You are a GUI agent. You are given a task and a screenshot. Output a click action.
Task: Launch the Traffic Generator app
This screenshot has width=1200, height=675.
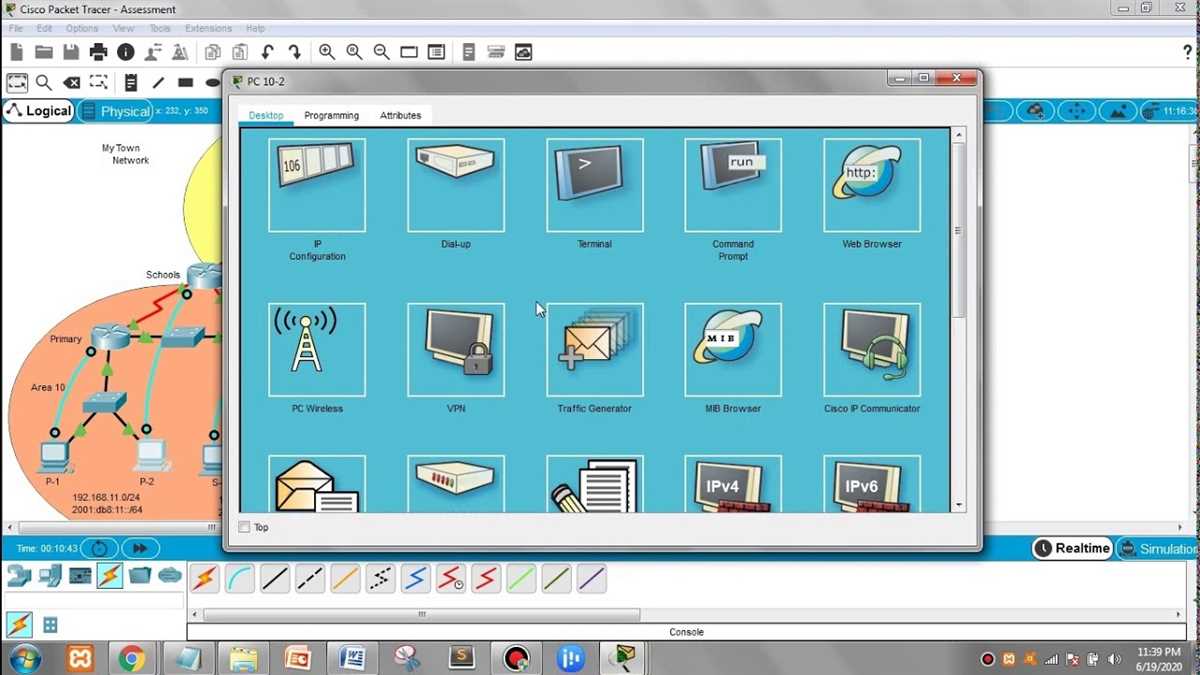(595, 350)
